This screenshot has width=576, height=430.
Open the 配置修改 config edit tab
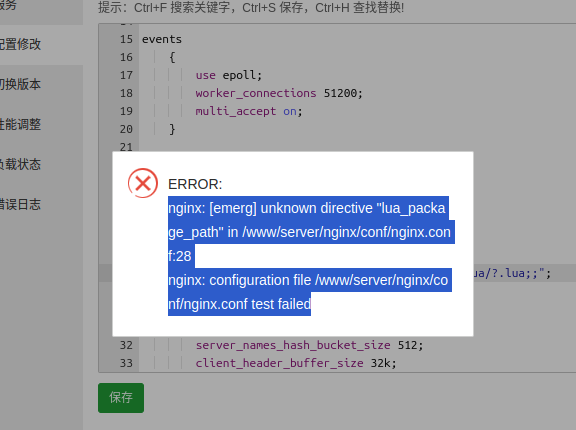tap(20, 44)
